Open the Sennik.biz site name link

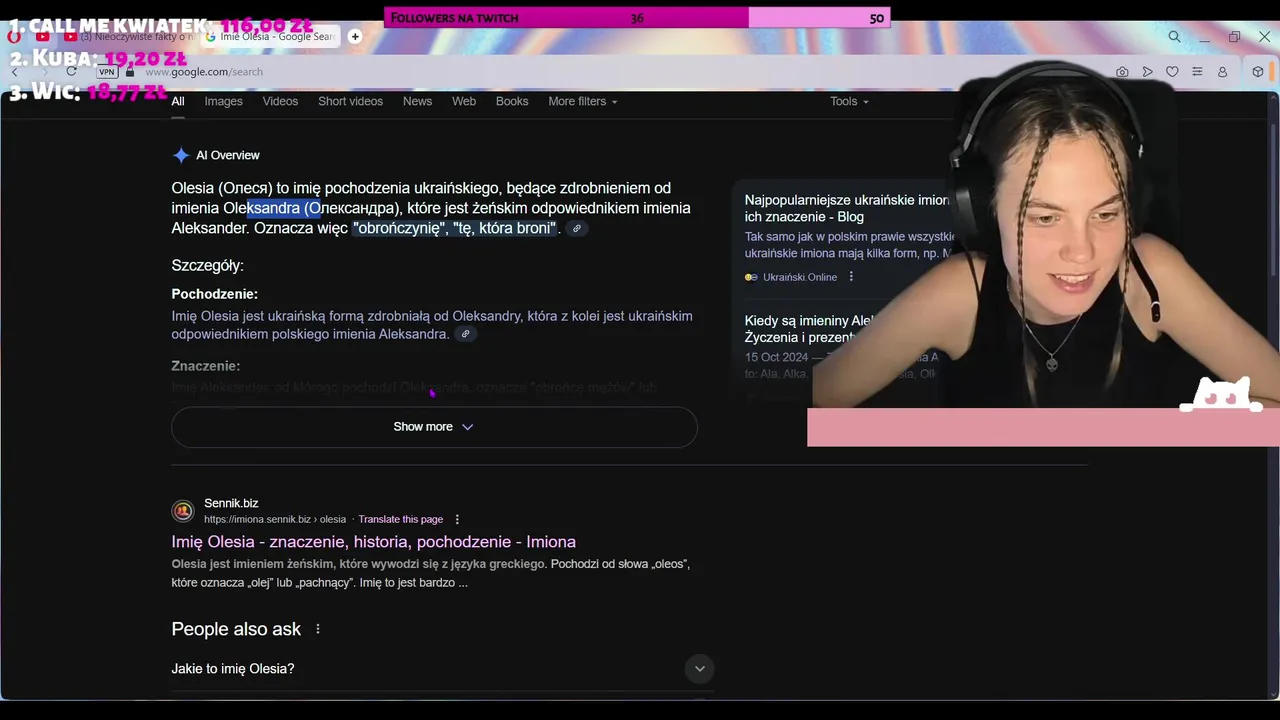231,503
